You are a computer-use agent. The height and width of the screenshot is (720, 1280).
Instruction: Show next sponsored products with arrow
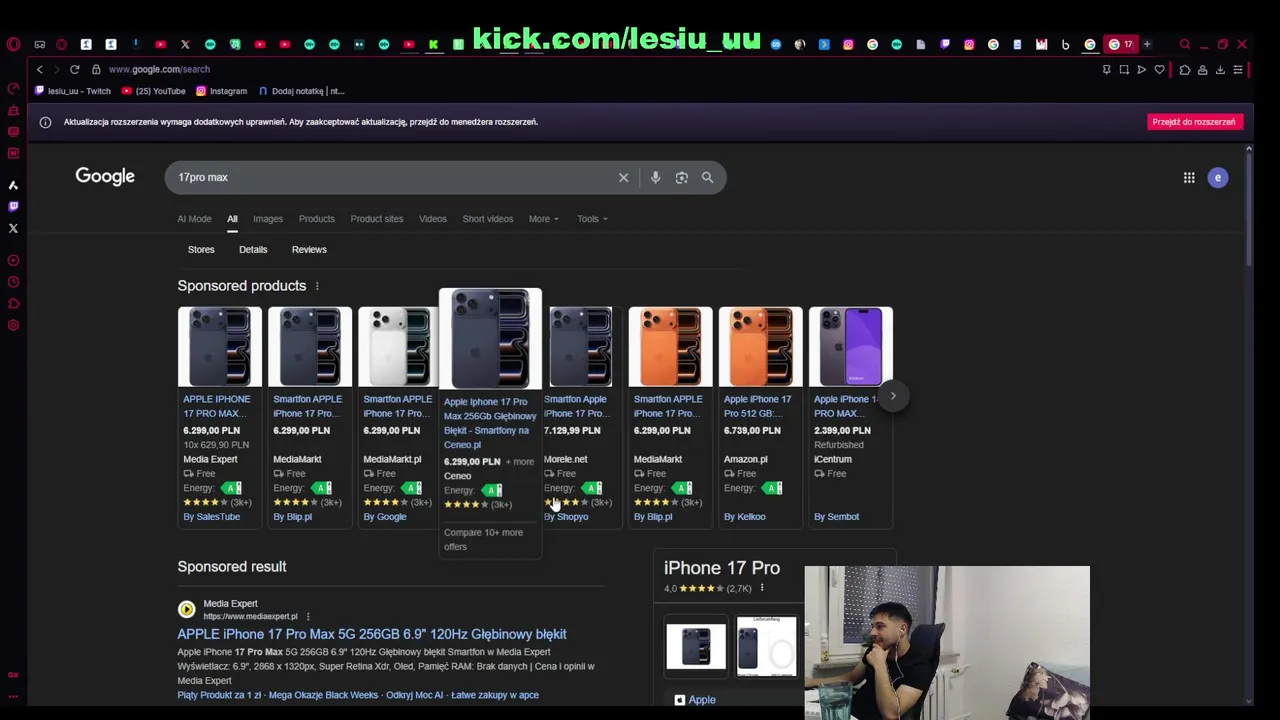(x=893, y=396)
